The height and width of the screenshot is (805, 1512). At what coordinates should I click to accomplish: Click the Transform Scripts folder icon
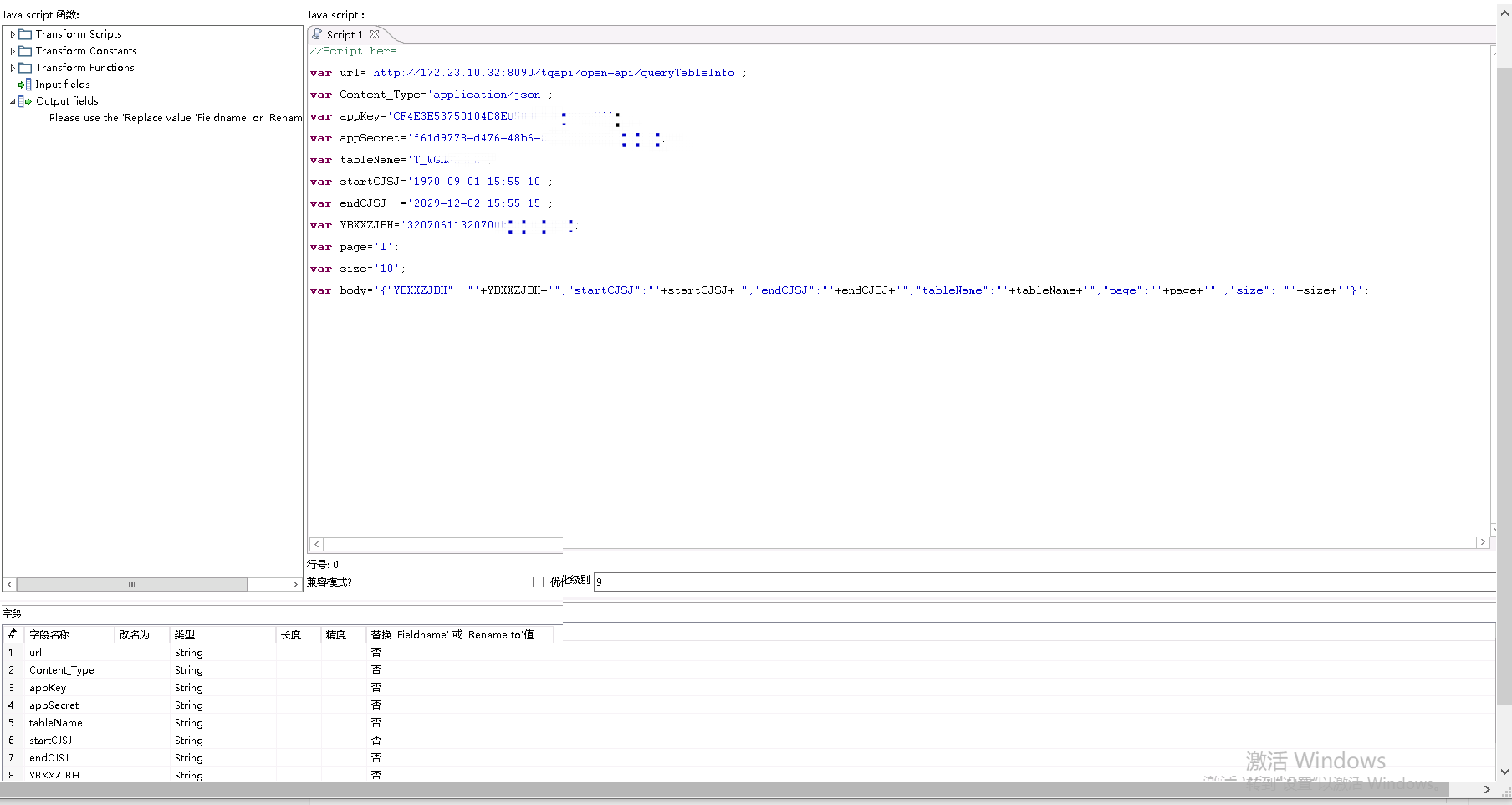(25, 34)
